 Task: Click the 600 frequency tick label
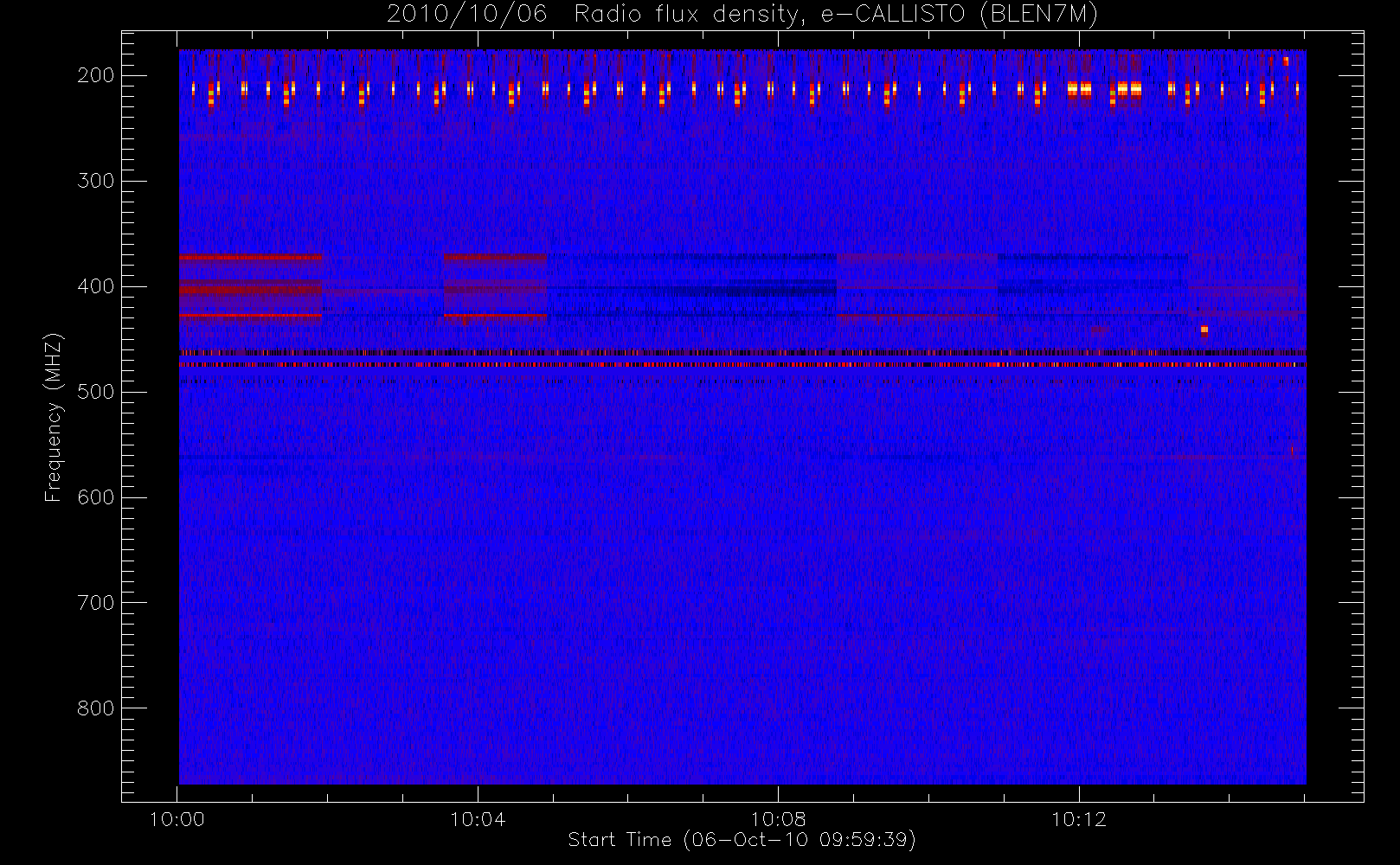(x=96, y=497)
